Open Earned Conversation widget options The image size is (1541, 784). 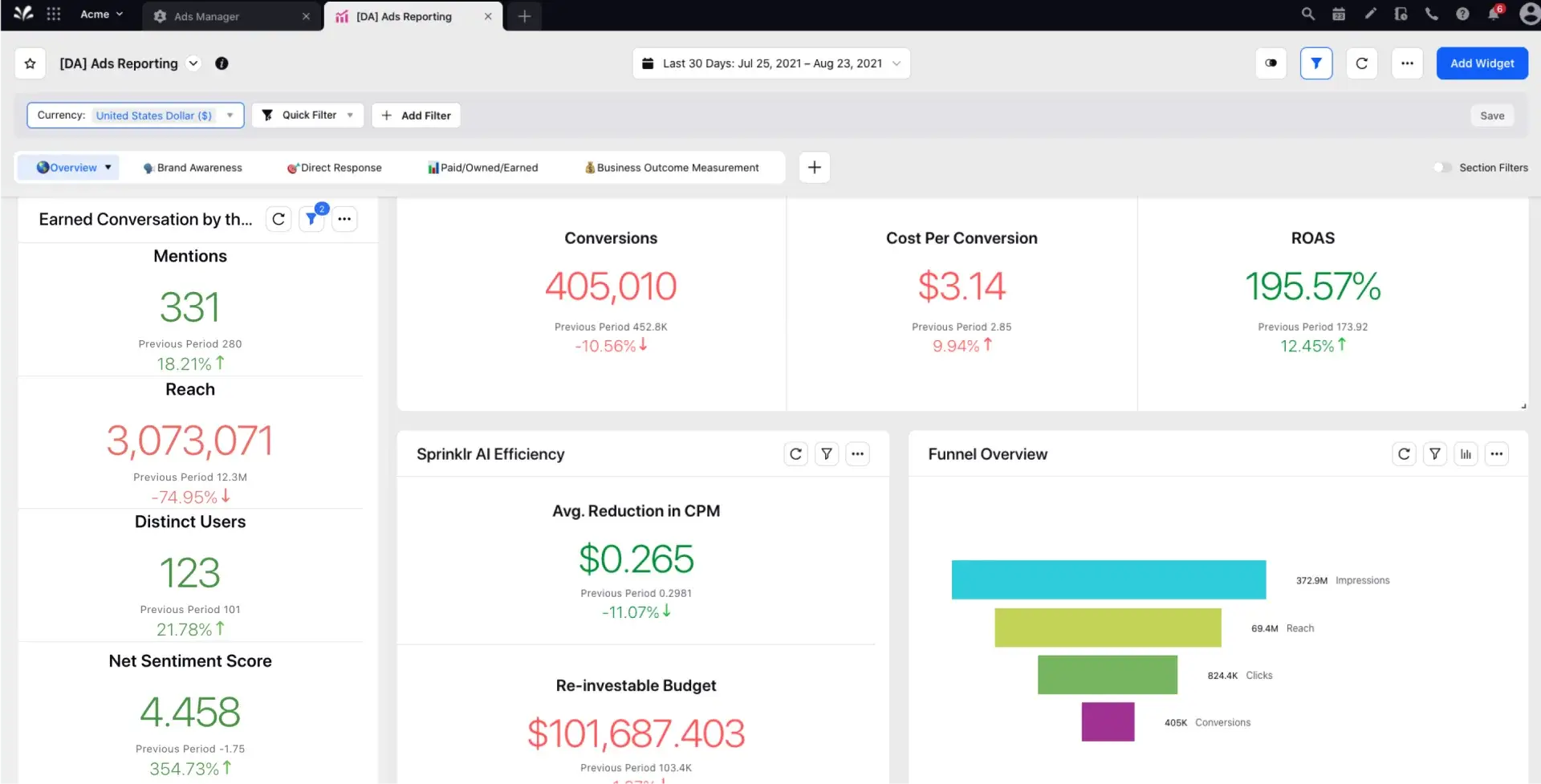point(344,219)
